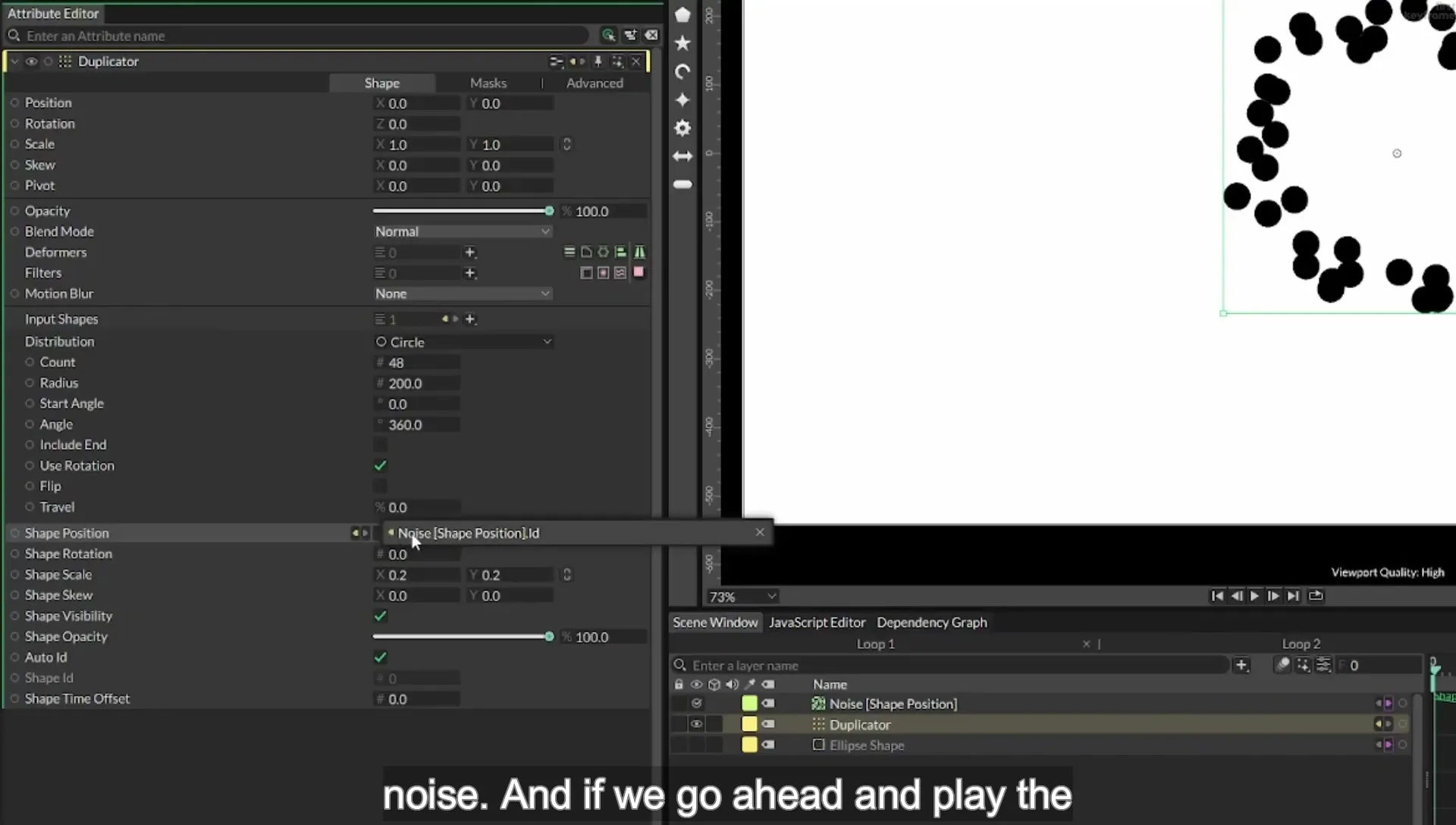Close the Loop 1 composition tab

[1086, 644]
